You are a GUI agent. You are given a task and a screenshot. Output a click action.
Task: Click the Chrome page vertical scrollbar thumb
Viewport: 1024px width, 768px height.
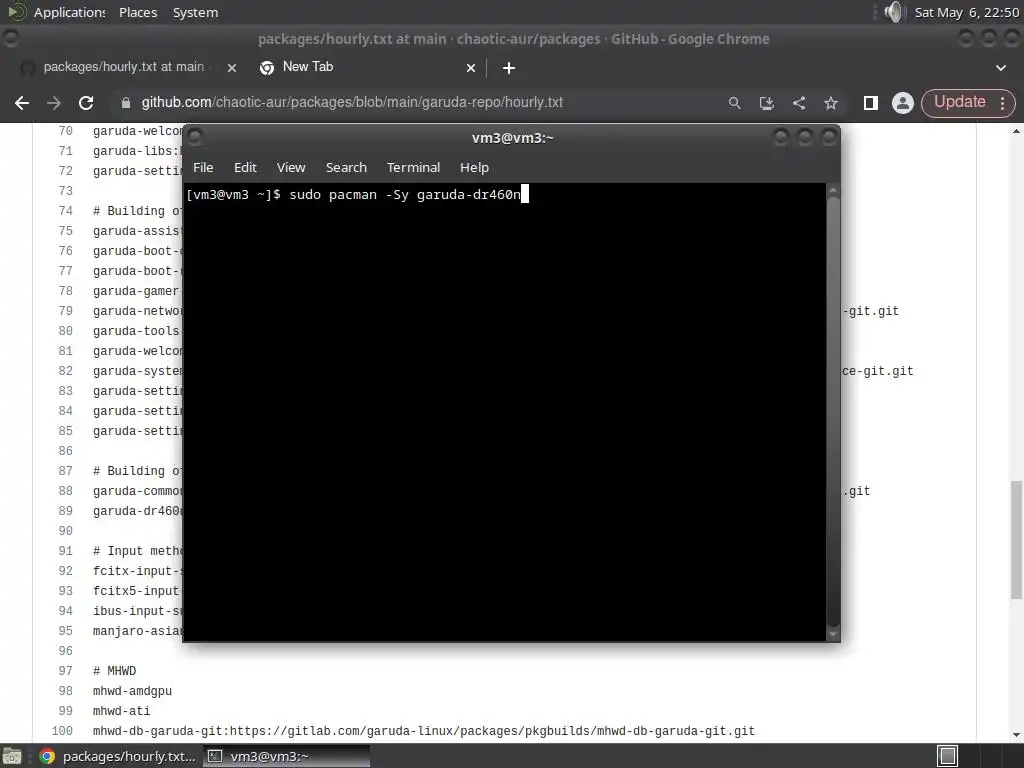[x=1016, y=539]
